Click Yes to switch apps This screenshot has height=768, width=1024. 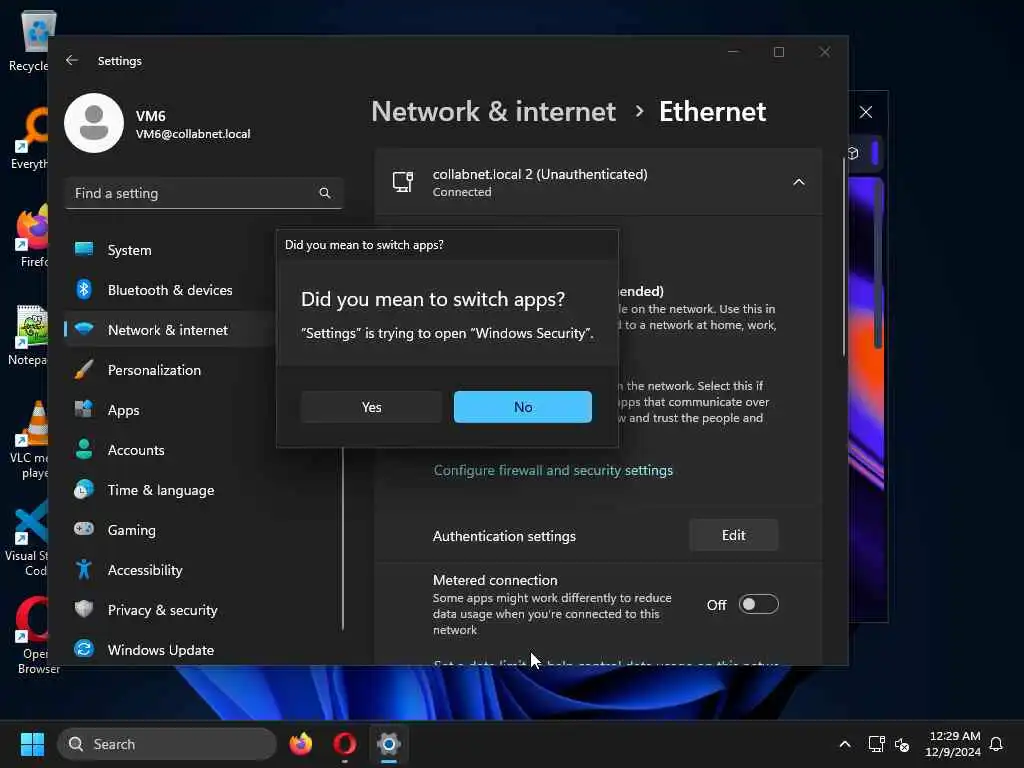371,407
